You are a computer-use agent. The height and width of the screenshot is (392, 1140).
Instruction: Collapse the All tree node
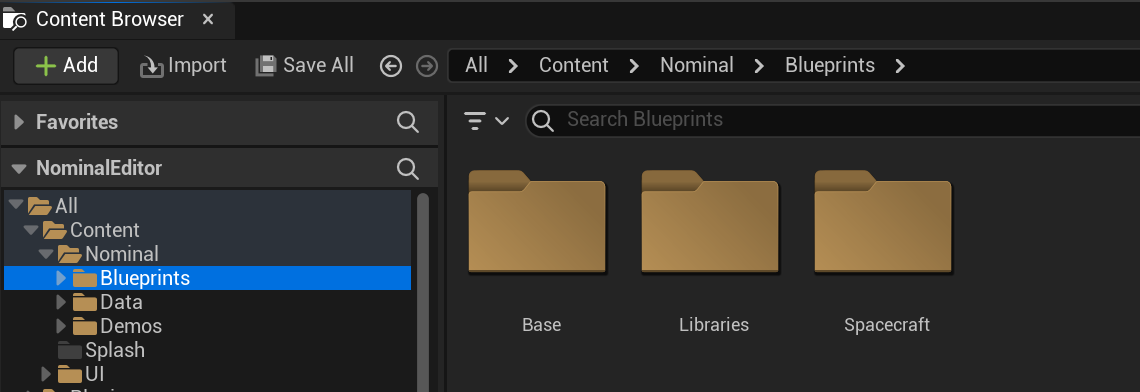[15, 205]
